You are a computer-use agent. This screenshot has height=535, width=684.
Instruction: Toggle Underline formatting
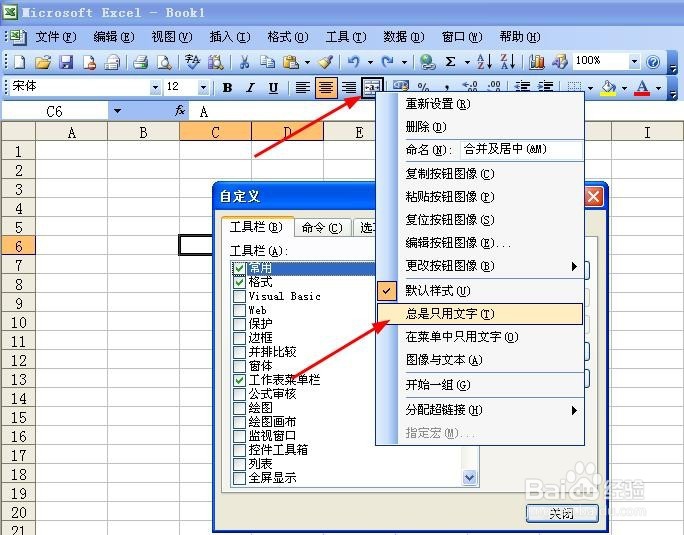coord(274,88)
